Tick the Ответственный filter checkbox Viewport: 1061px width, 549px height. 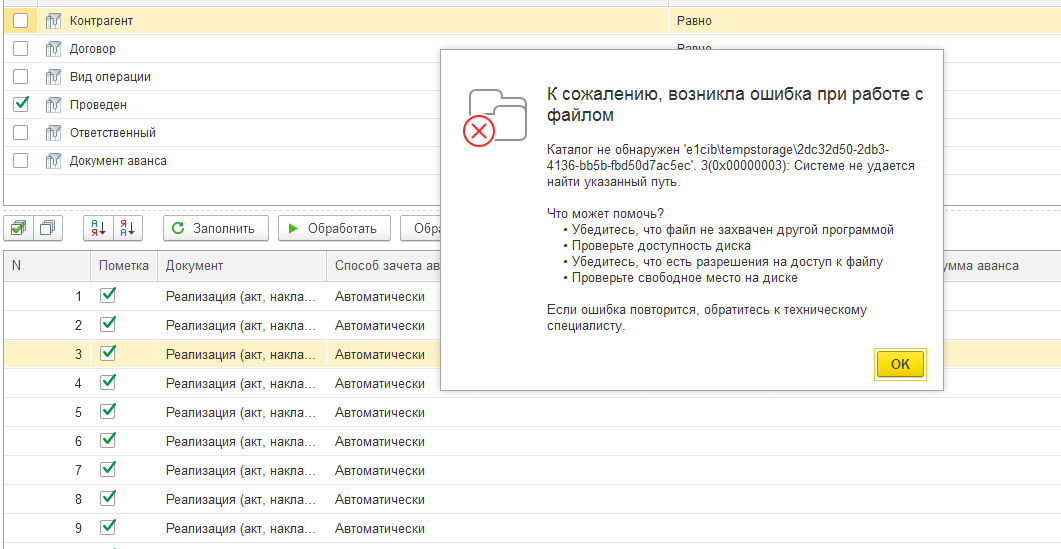tap(20, 133)
